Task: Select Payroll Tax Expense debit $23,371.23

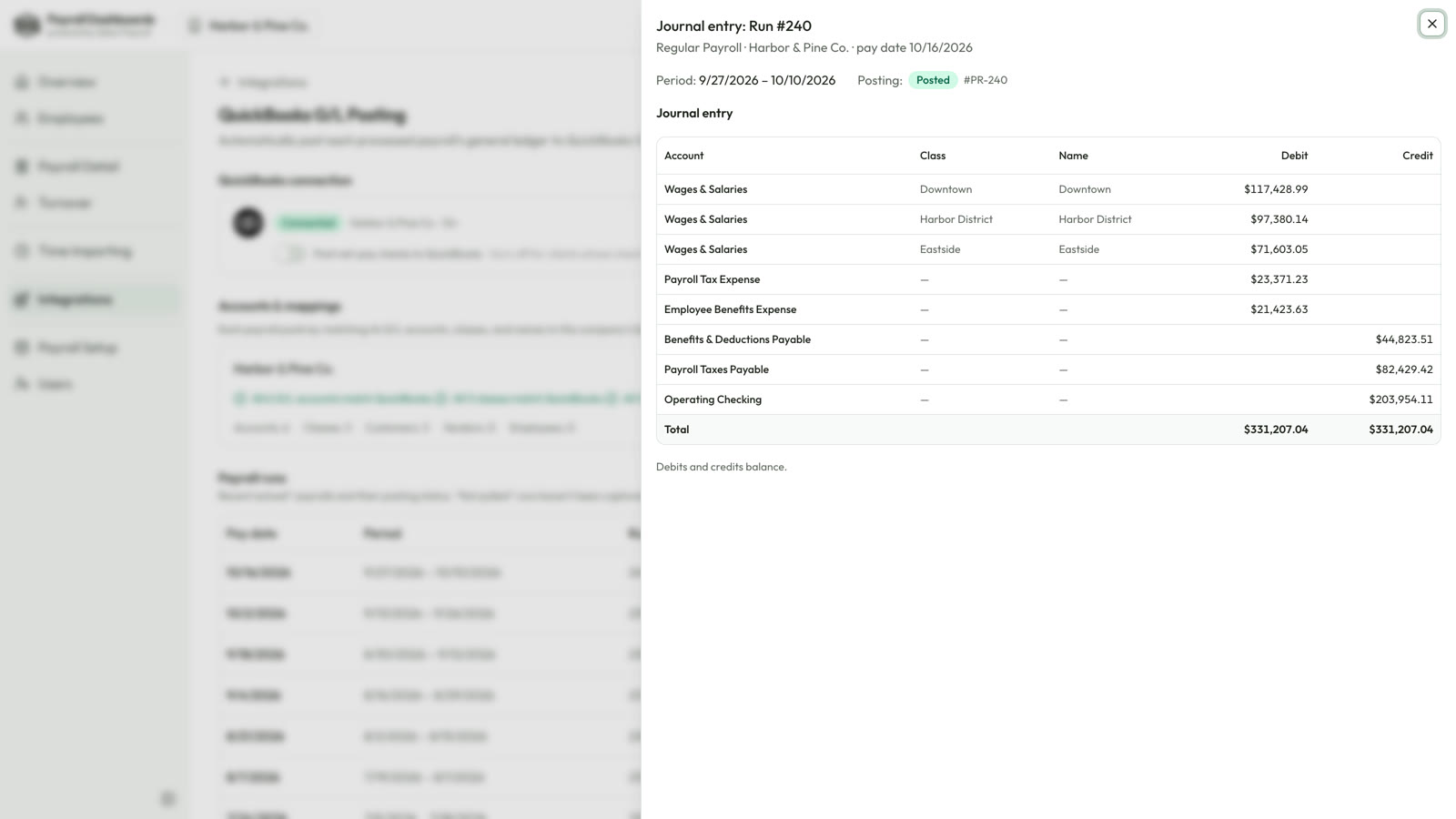Action: tap(1279, 279)
